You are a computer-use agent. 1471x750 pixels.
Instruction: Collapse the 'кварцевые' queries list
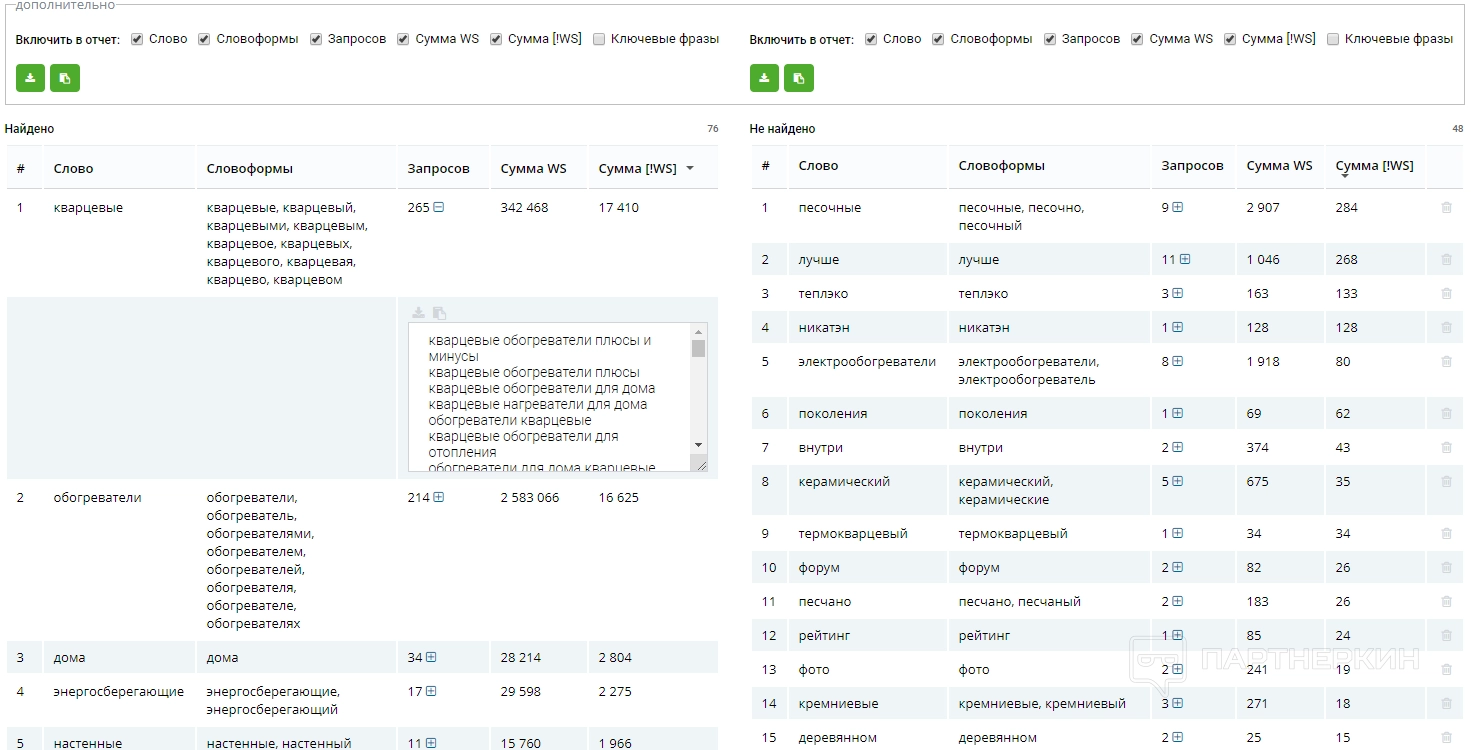point(439,208)
